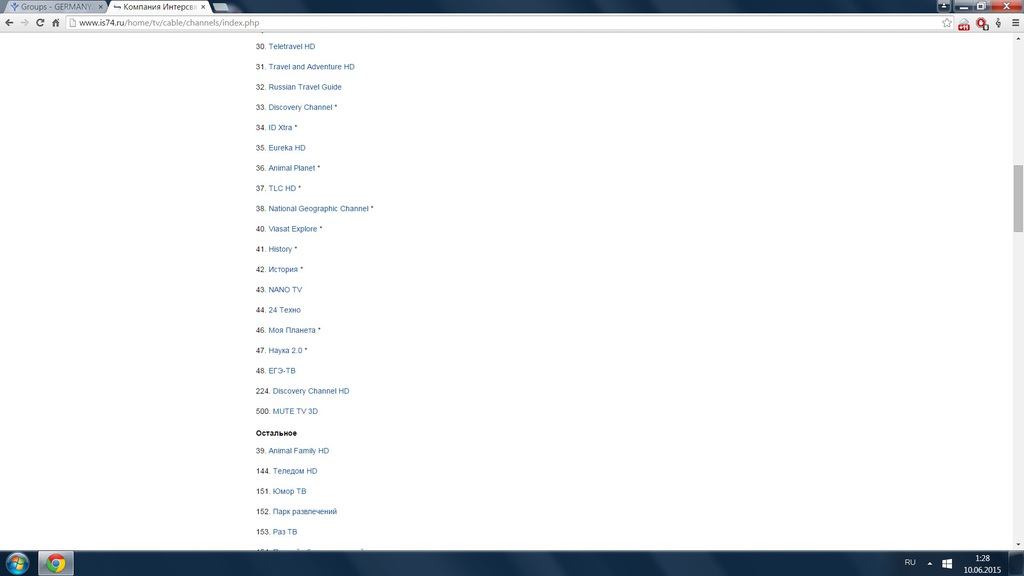Show hidden system tray icons

(929, 563)
